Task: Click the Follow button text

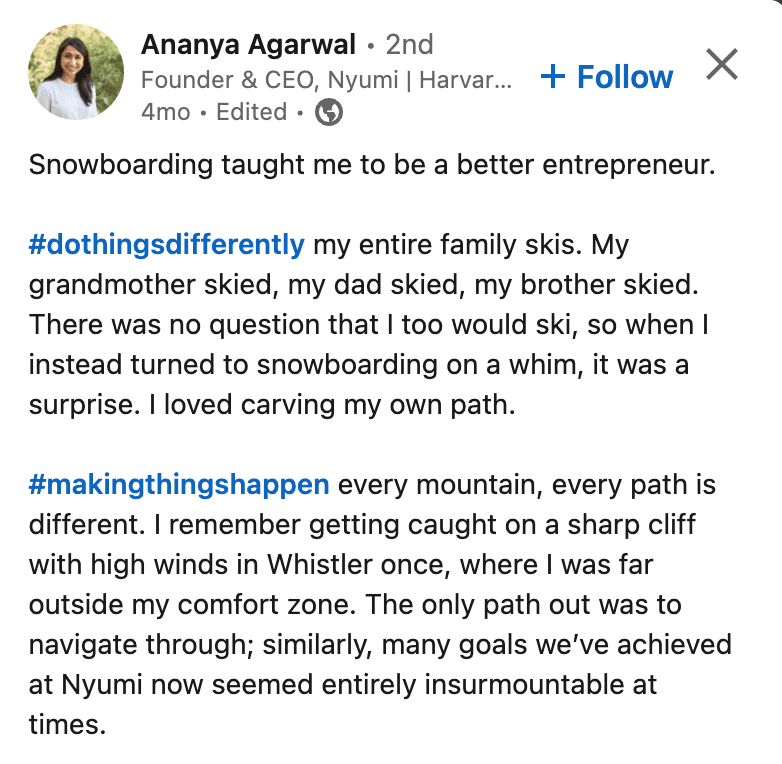Action: [x=625, y=77]
